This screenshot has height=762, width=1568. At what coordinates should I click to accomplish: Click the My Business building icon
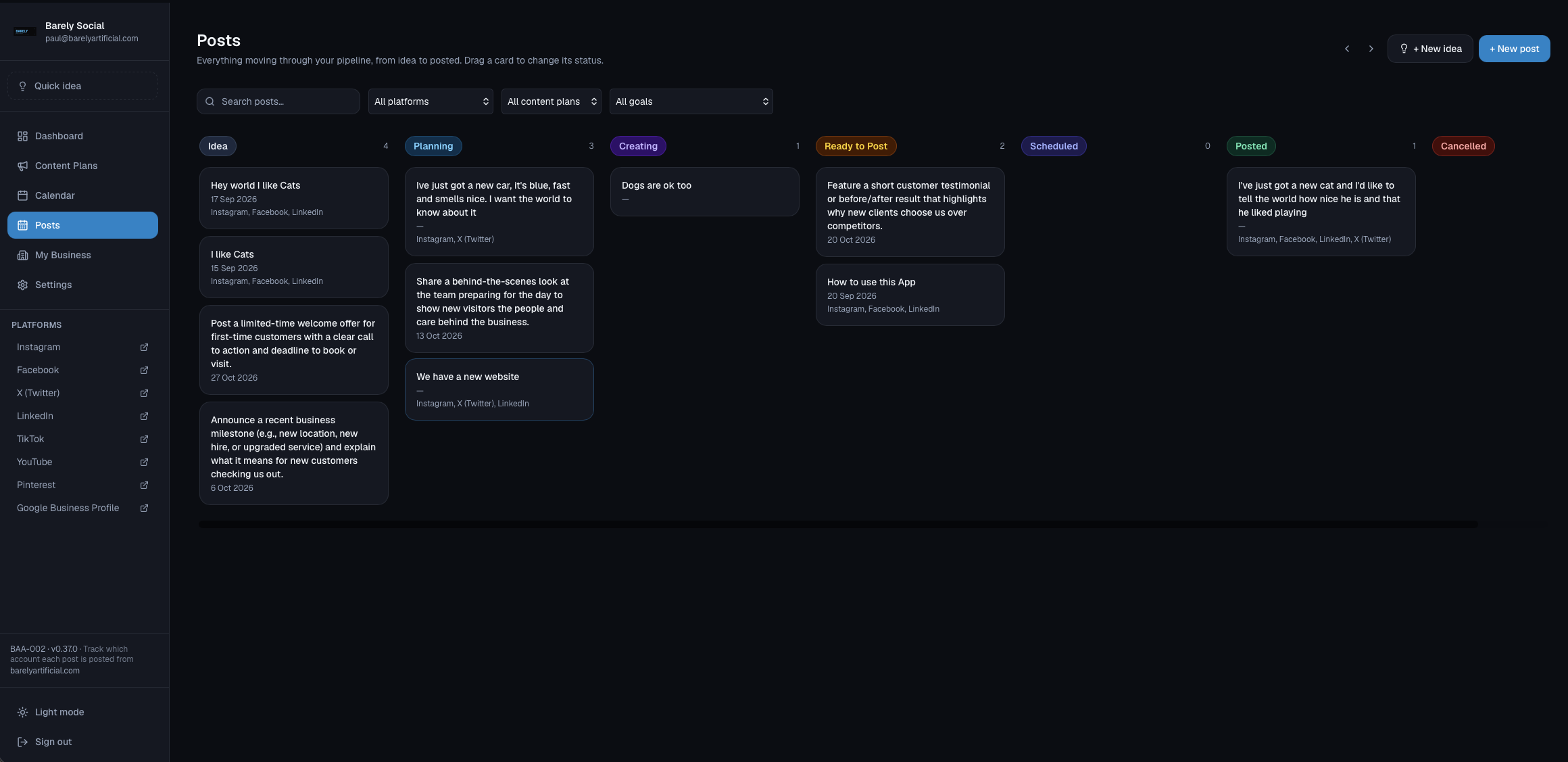pyautogui.click(x=22, y=255)
